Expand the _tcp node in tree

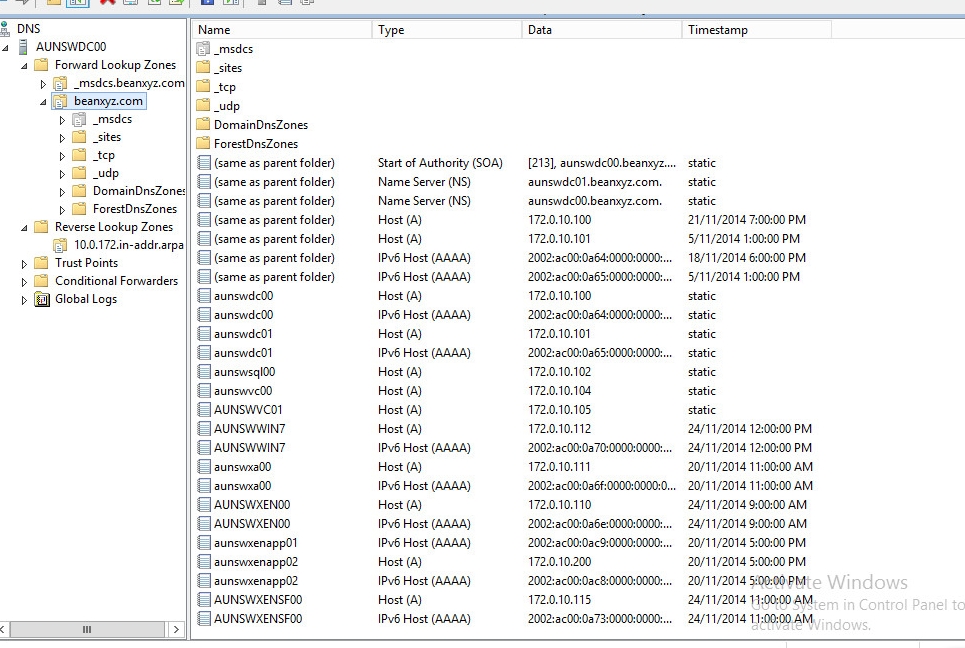click(62, 156)
